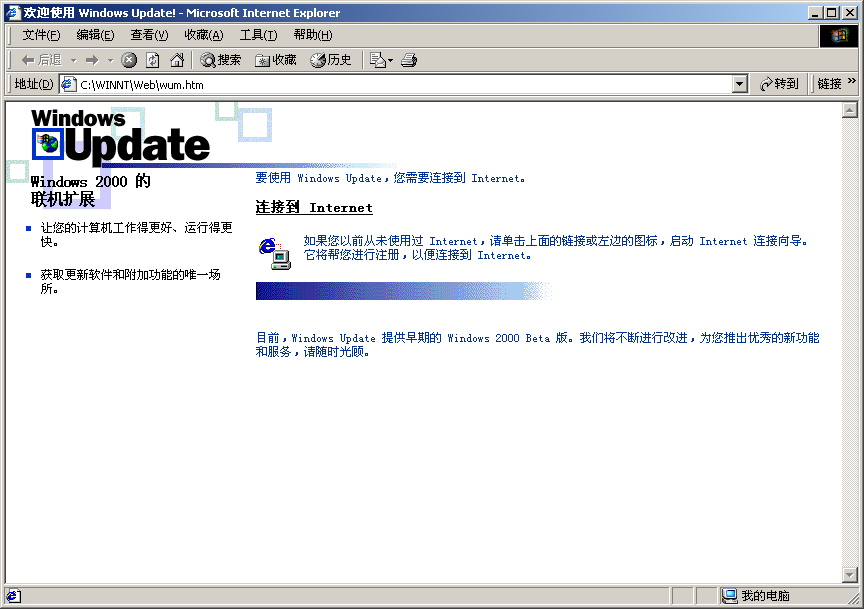Click the Windows Update globe logo icon
The image size is (864, 610).
tap(48, 144)
